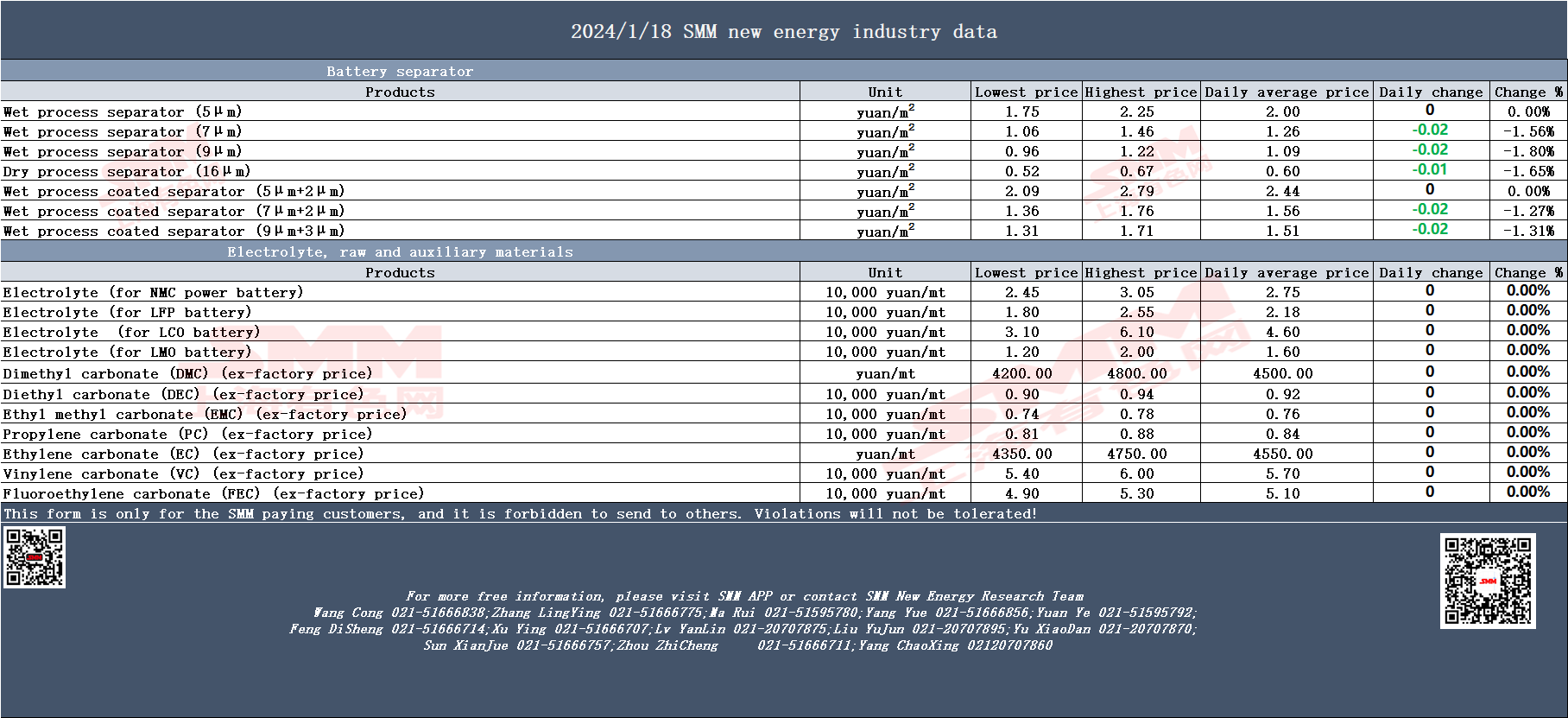Viewport: 1568px width, 718px height.
Task: Click the small QR code at bottom left
Action: 35,557
